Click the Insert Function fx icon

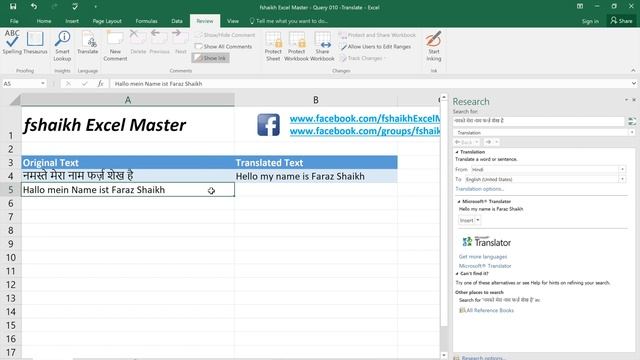tap(100, 84)
